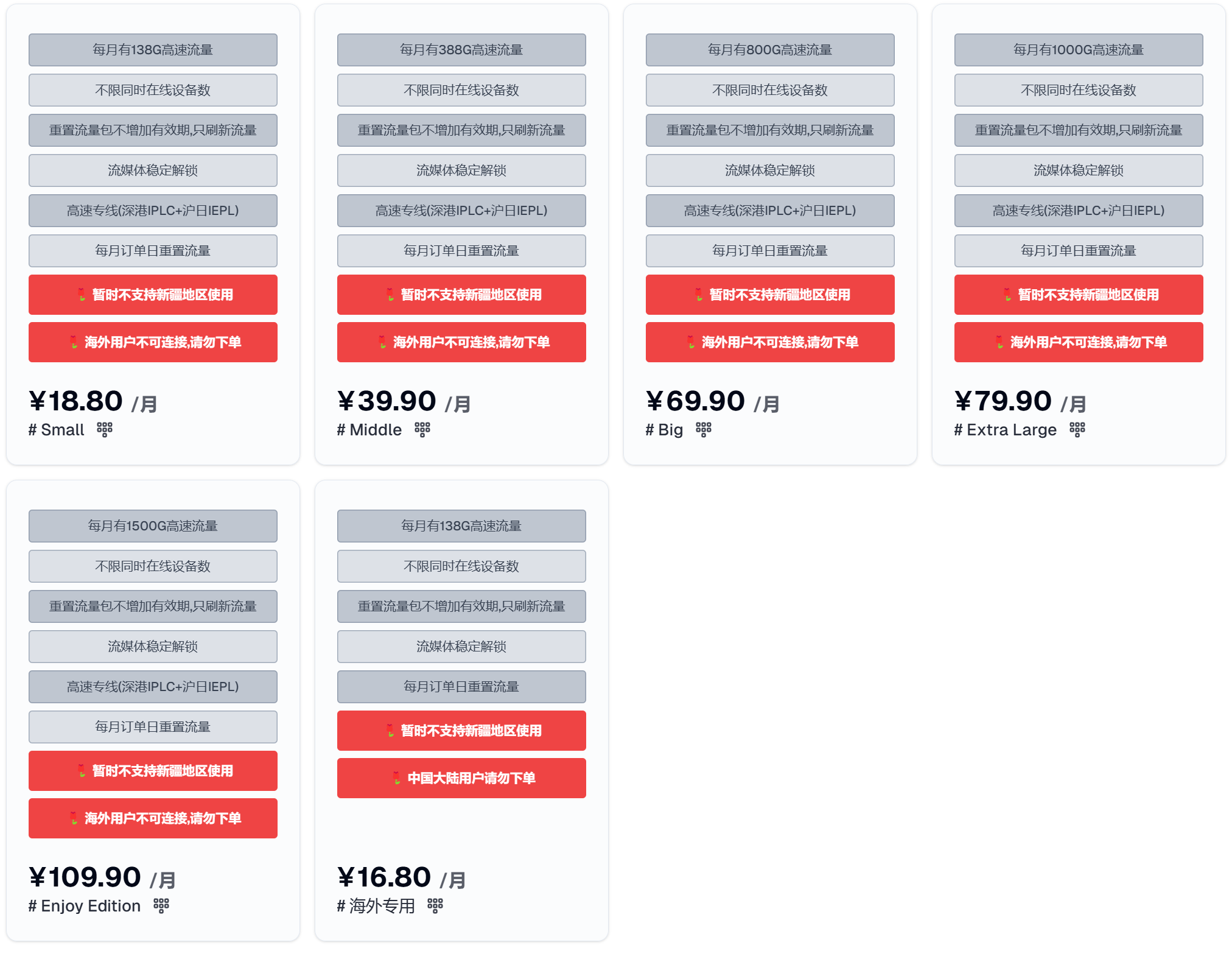The height and width of the screenshot is (962, 1232).
Task: Click 每月有1000G高速流量 feature tag
Action: 1079,50
